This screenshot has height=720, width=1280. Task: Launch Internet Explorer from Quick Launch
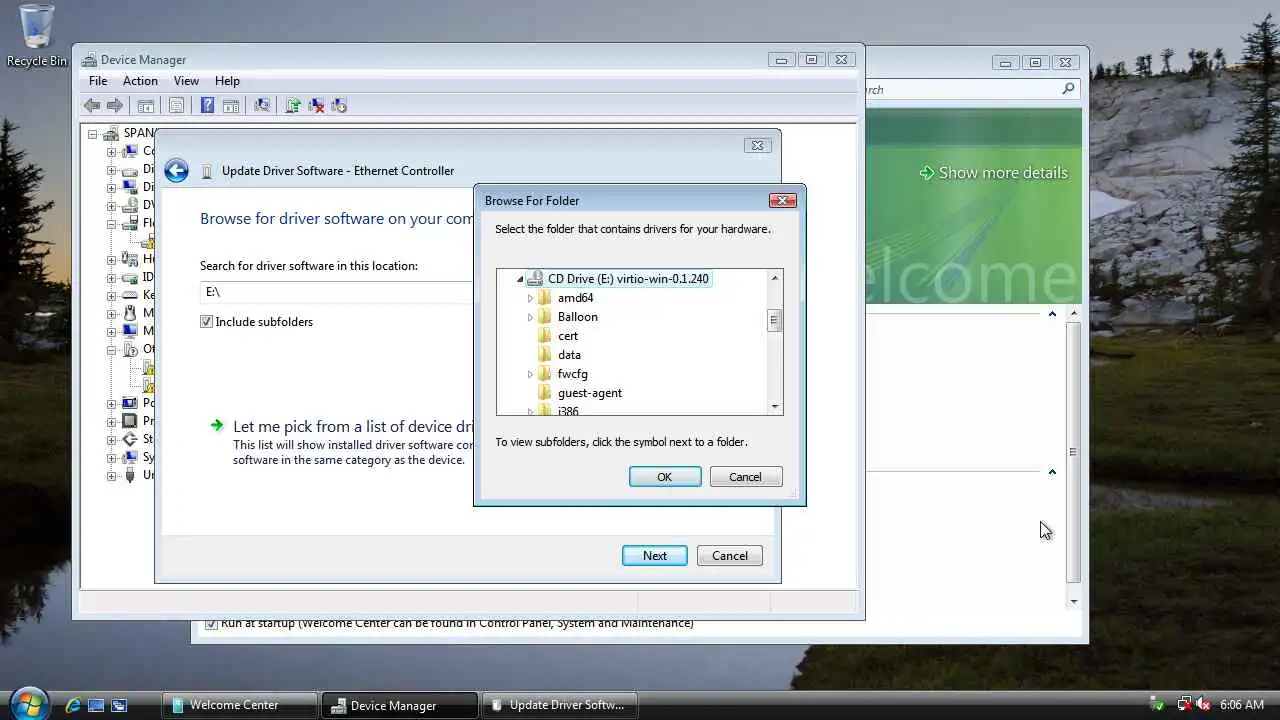73,705
